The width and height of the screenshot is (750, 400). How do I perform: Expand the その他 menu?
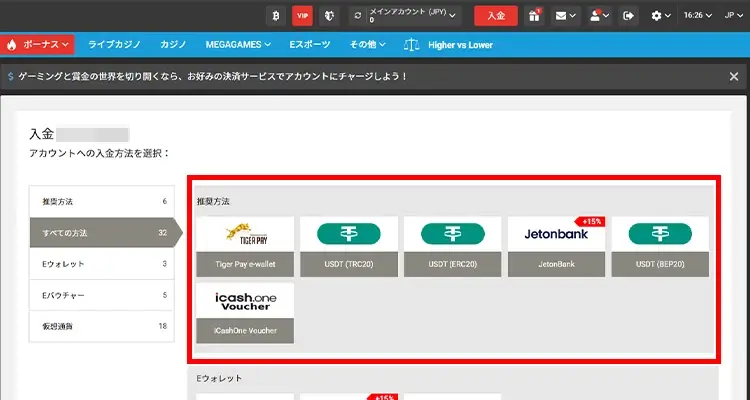click(367, 44)
